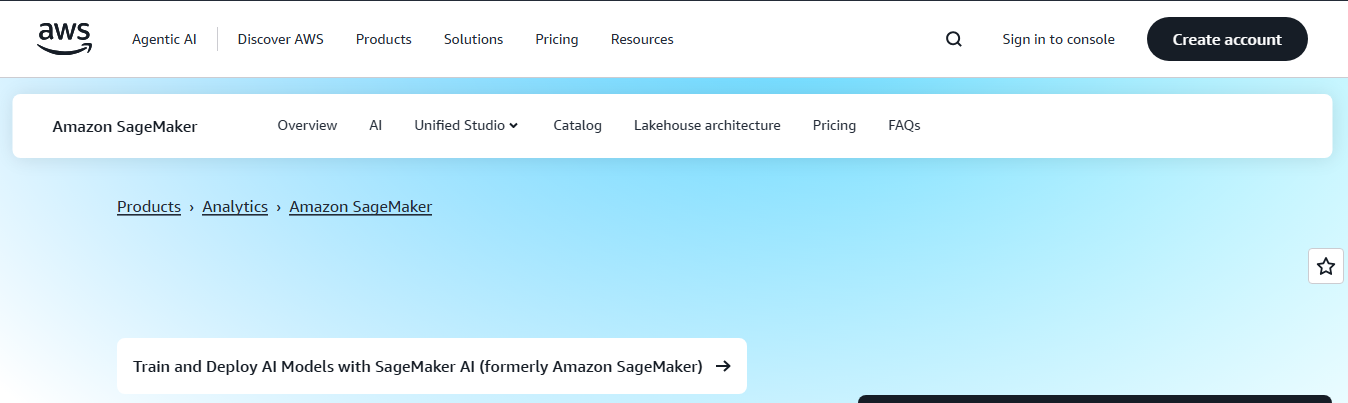This screenshot has height=403, width=1348.
Task: Open the Solutions menu
Action: tap(473, 39)
